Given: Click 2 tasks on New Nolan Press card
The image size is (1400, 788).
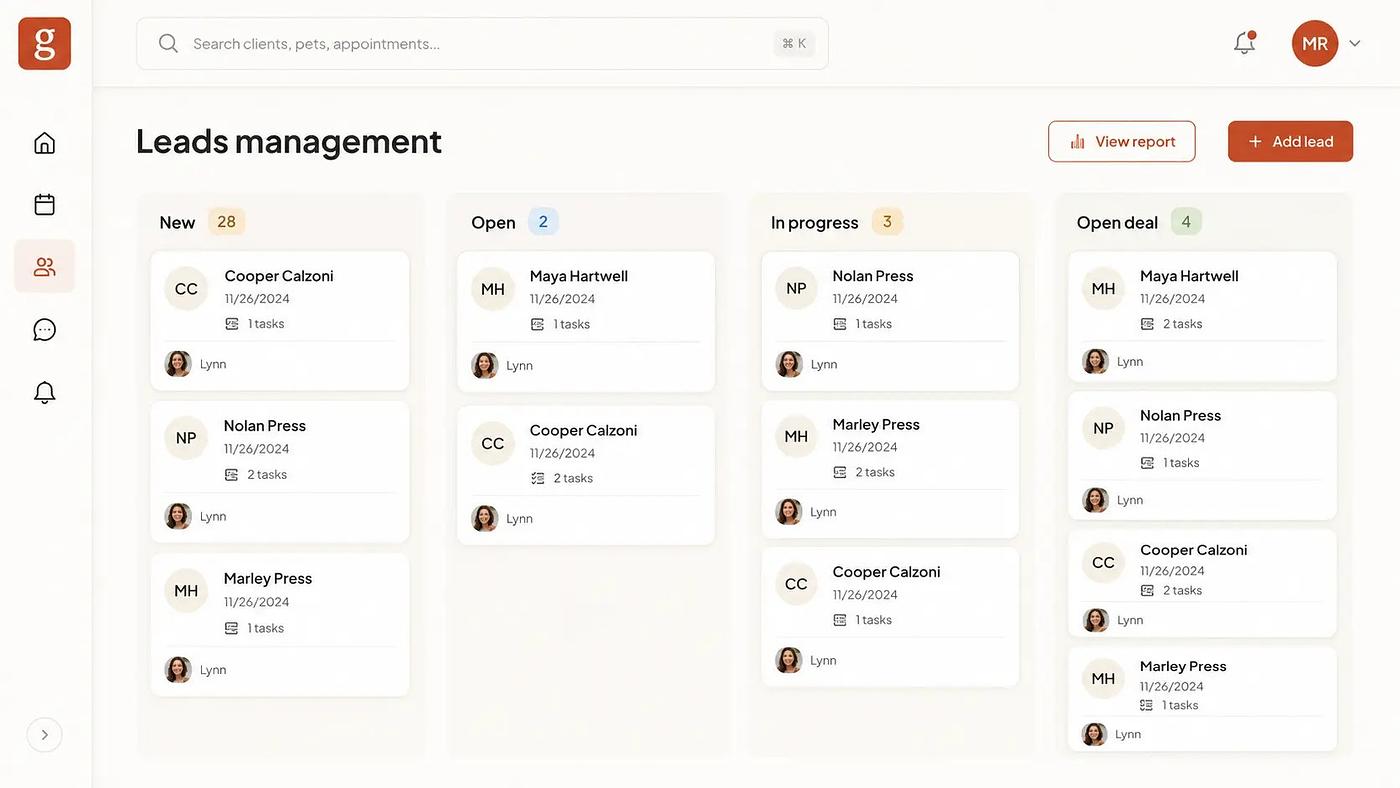Looking at the screenshot, I should 255,475.
